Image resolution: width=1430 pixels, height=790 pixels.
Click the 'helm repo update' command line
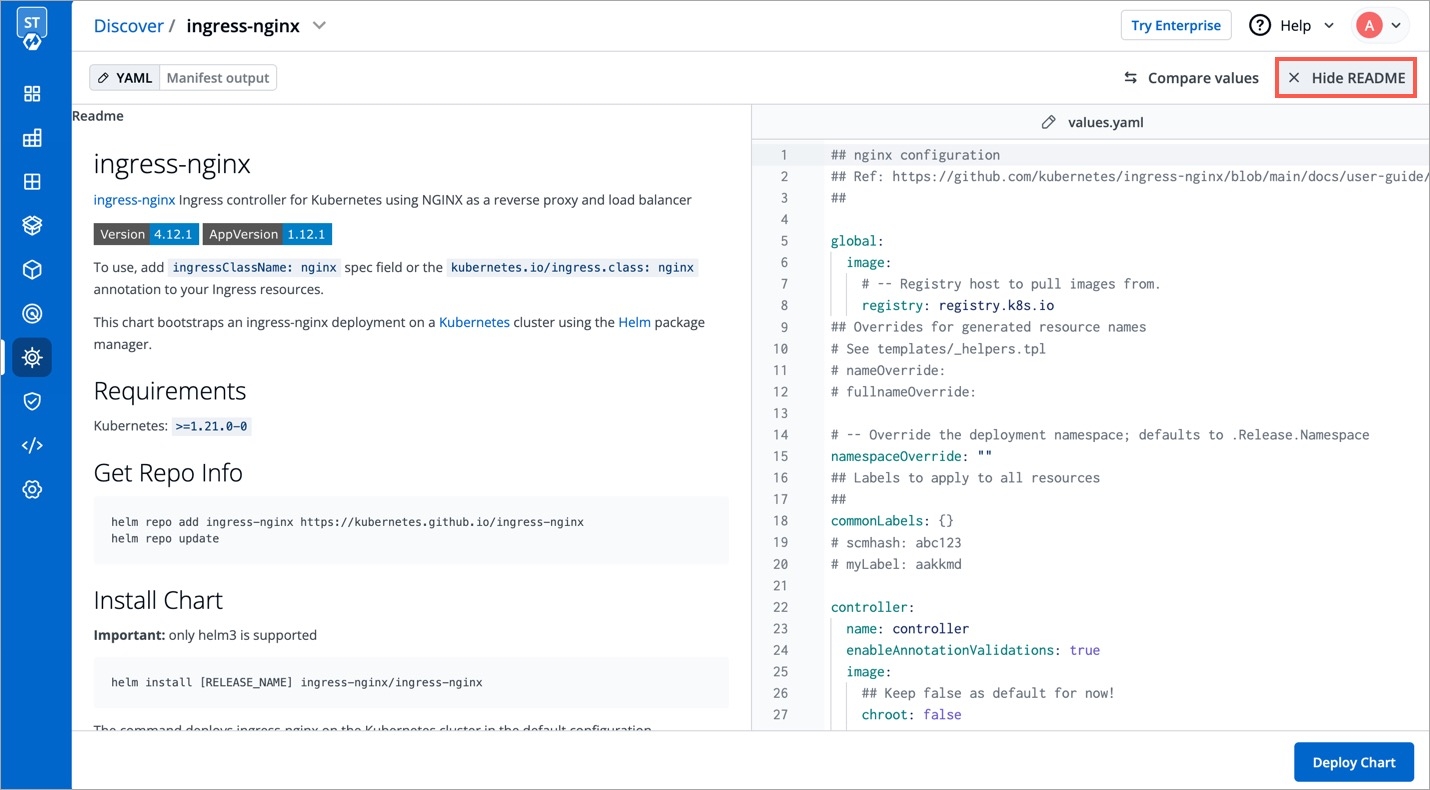[165, 539]
